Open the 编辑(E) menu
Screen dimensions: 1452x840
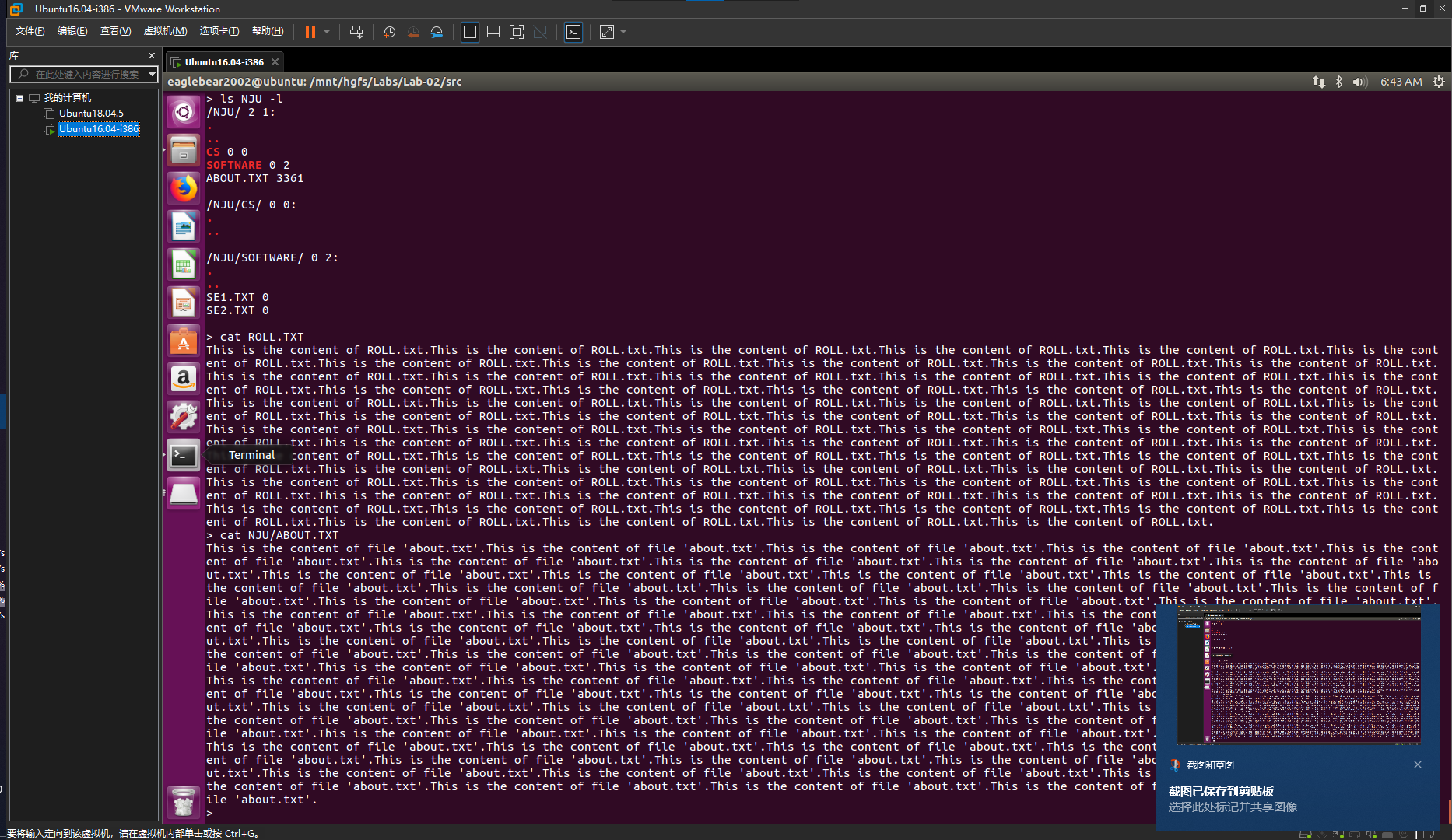[72, 31]
